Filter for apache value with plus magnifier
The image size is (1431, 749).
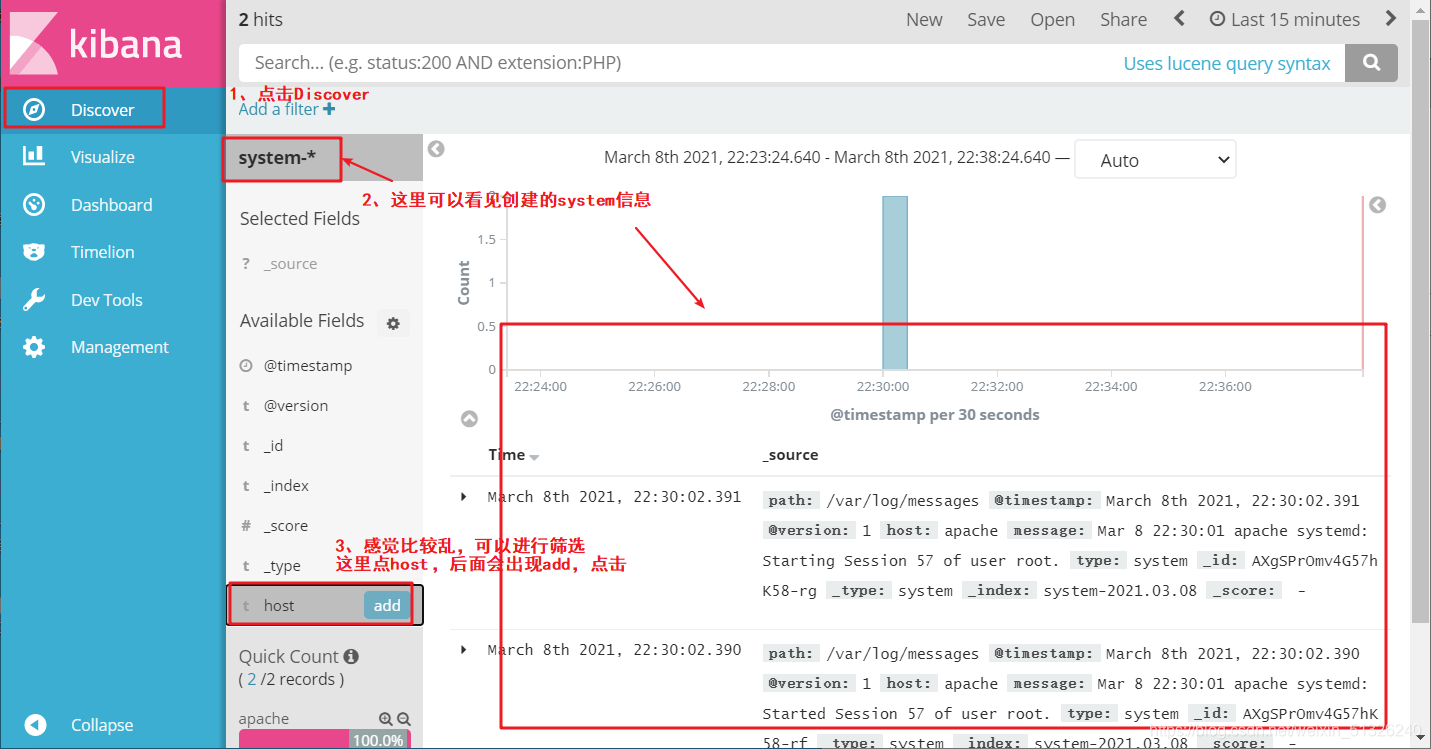pos(385,719)
